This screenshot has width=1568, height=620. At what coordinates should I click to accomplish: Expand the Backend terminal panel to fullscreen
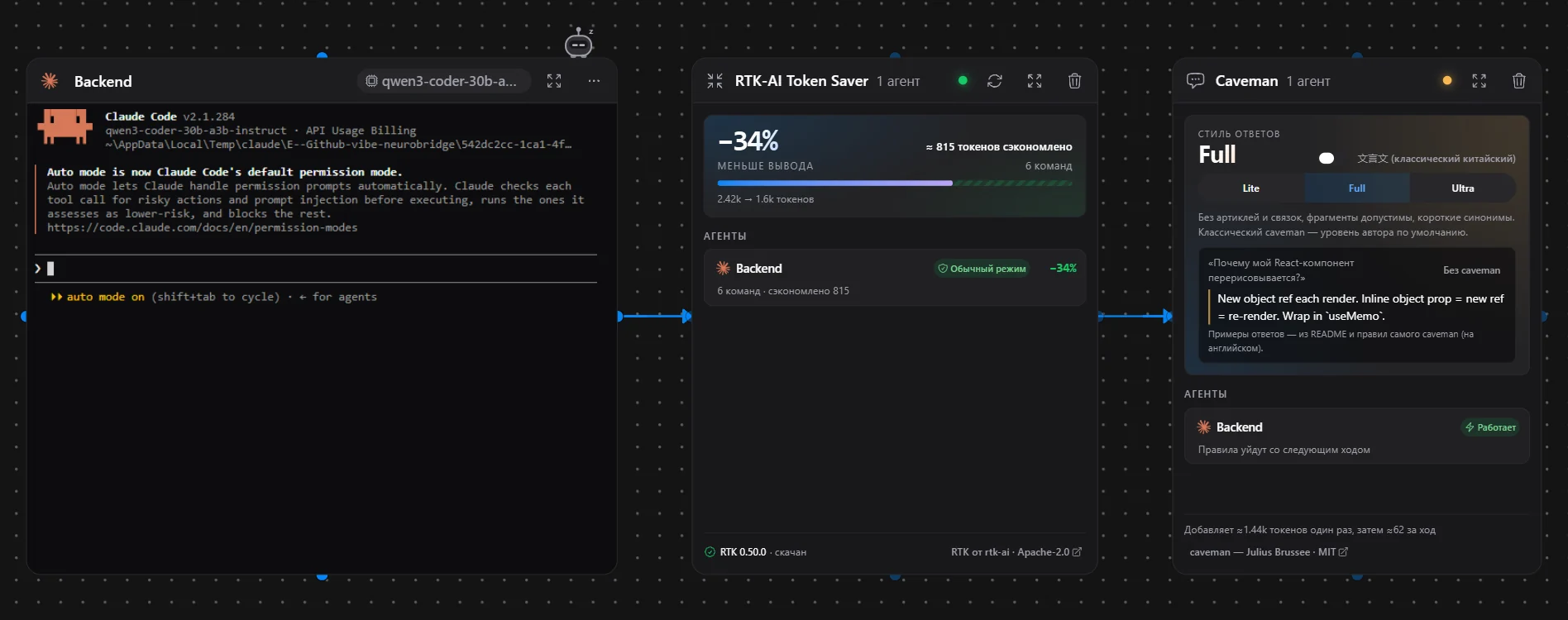click(x=554, y=81)
